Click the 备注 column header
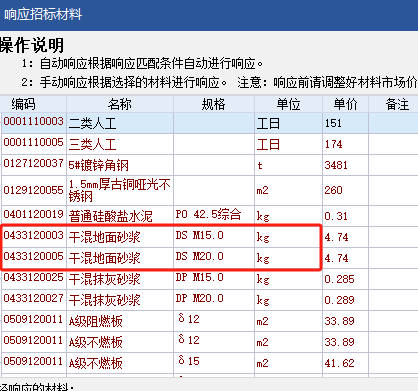Viewport: 418px width, 391px height. [x=393, y=104]
